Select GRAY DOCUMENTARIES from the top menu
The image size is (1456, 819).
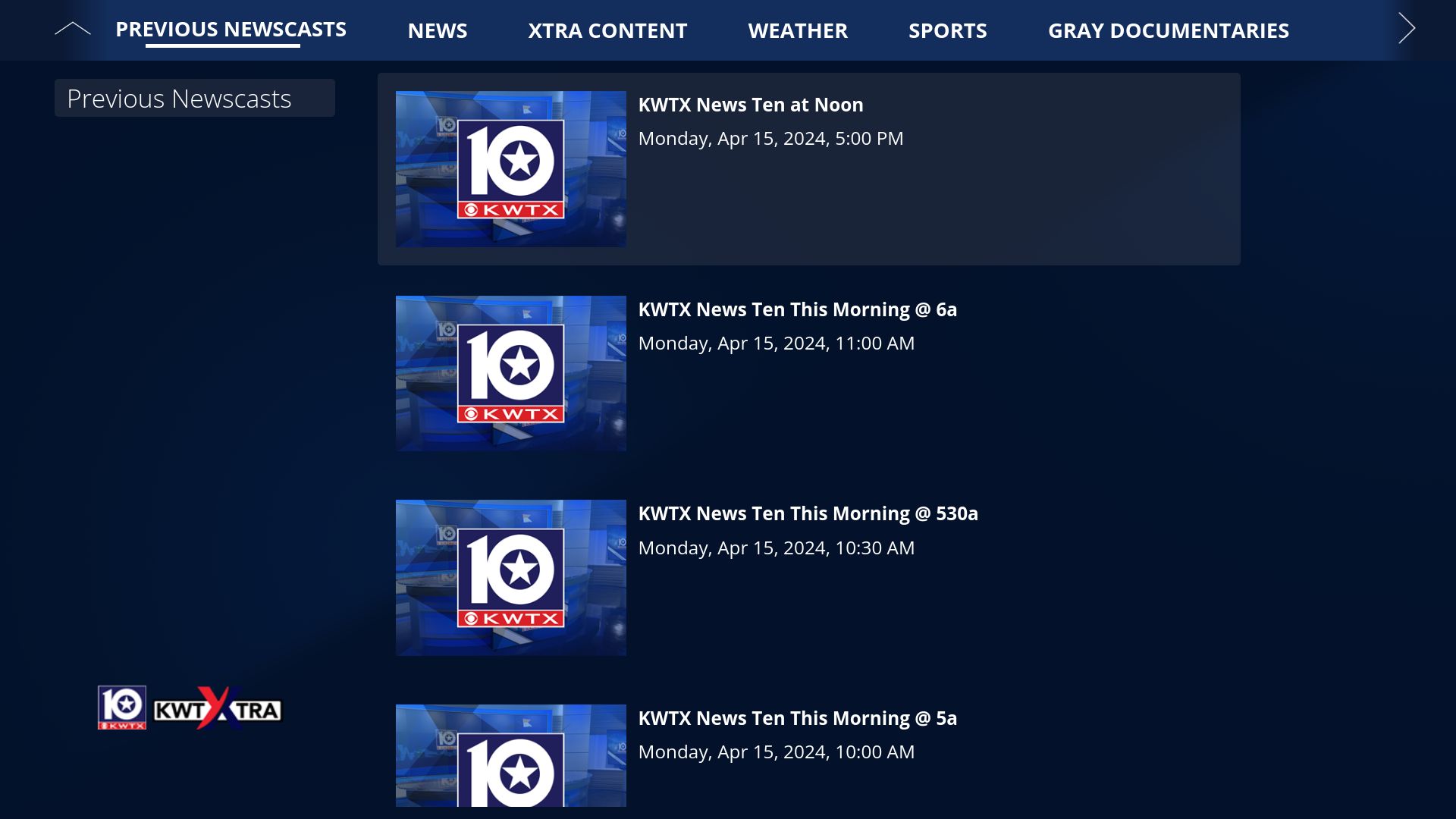point(1169,30)
